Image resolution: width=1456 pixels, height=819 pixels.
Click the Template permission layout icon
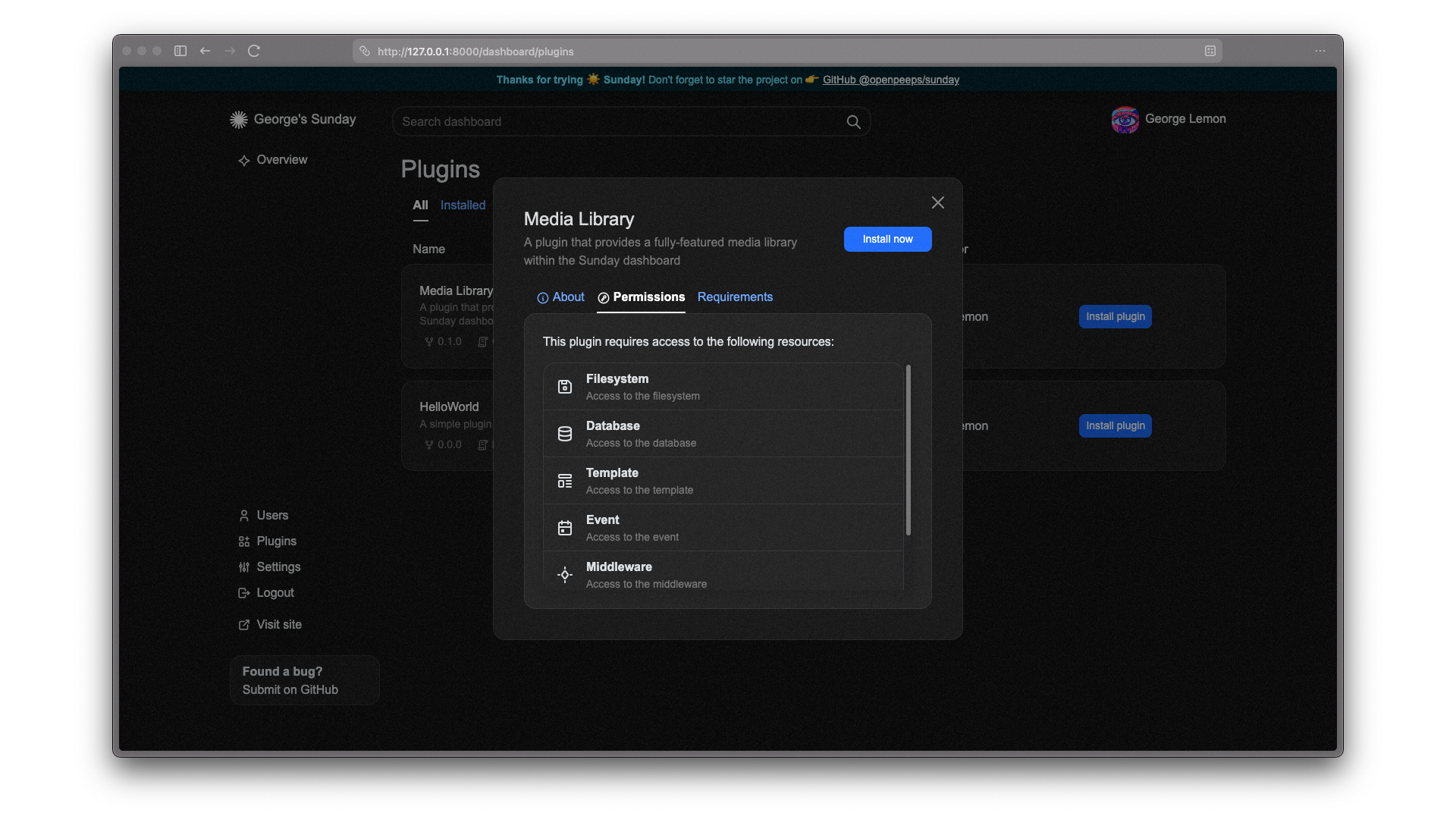tap(565, 481)
